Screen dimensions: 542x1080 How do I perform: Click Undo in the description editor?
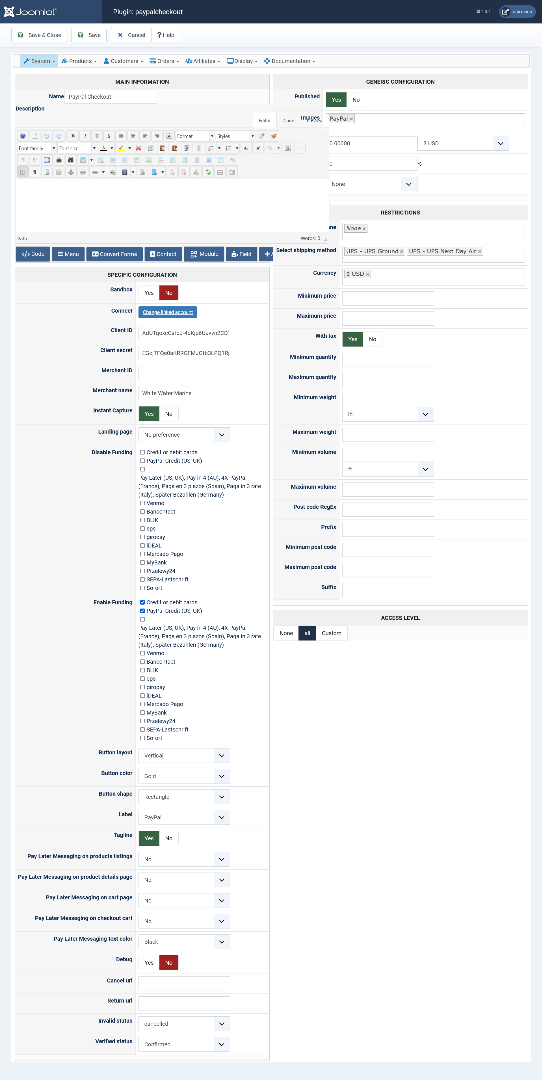[47, 136]
